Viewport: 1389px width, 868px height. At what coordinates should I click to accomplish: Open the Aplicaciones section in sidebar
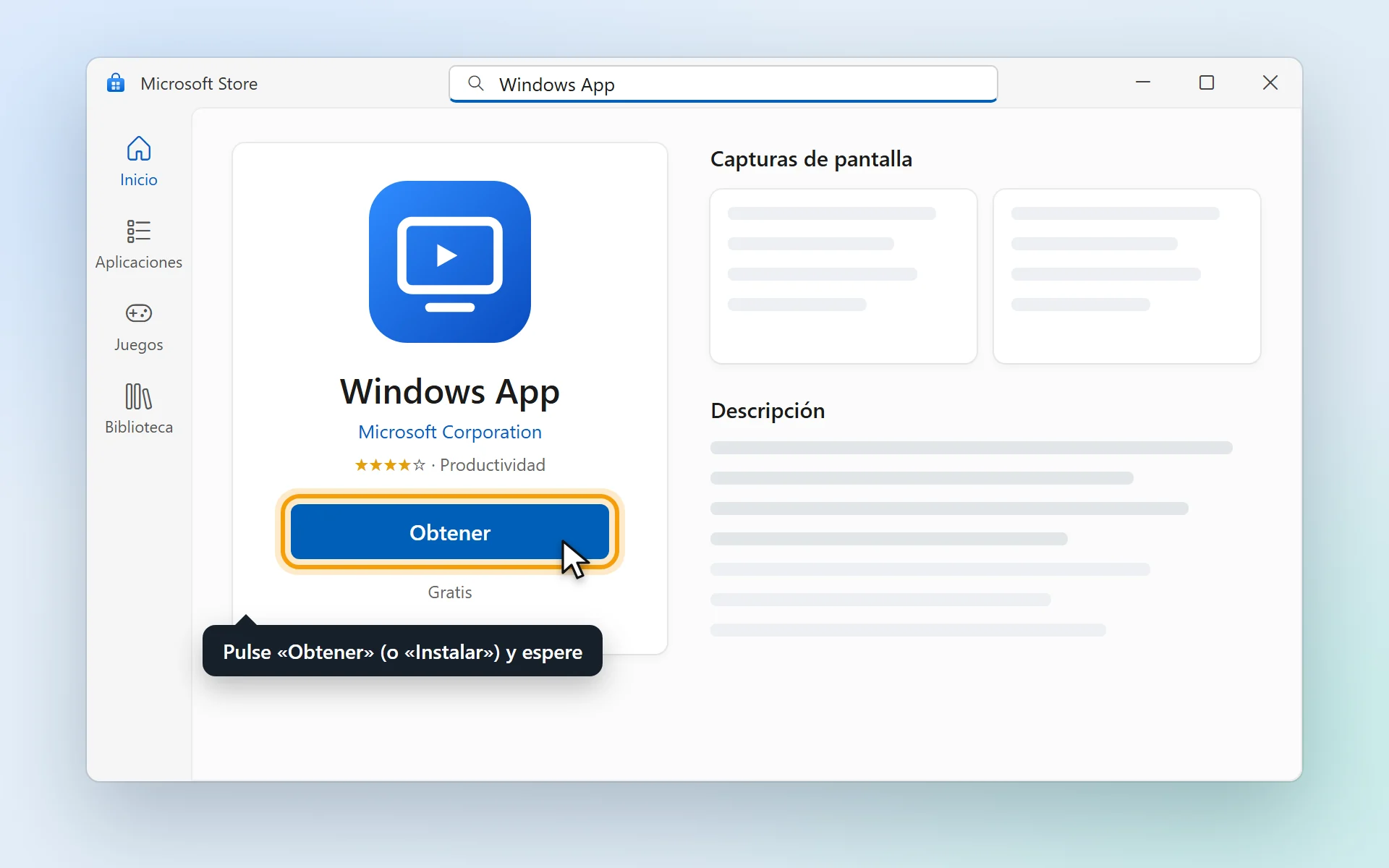click(138, 244)
